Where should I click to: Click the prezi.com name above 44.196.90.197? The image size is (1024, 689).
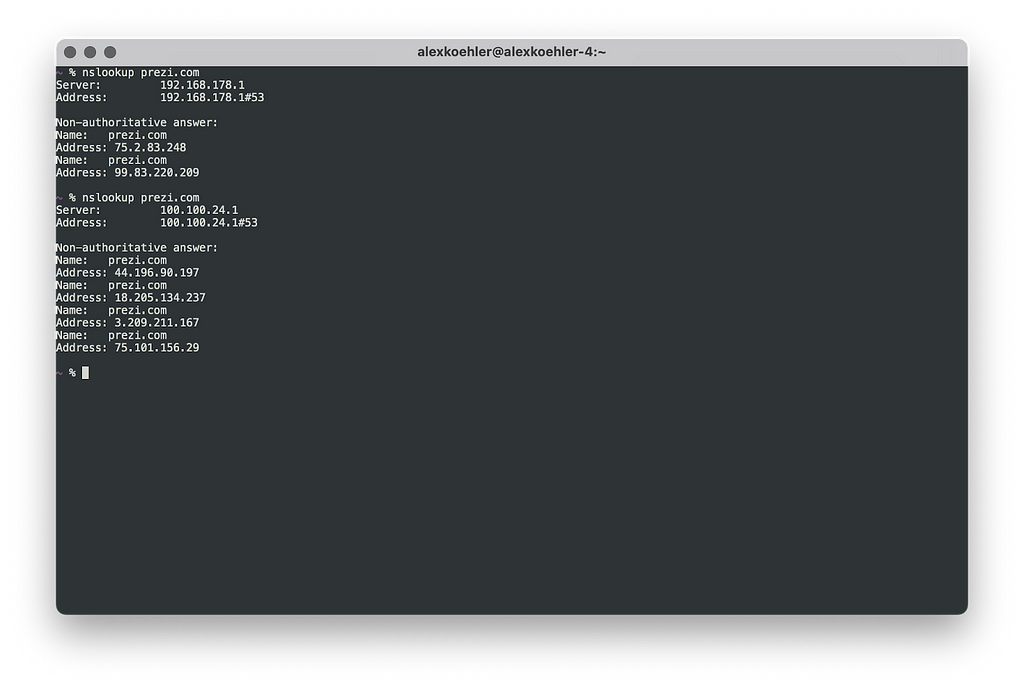point(137,260)
